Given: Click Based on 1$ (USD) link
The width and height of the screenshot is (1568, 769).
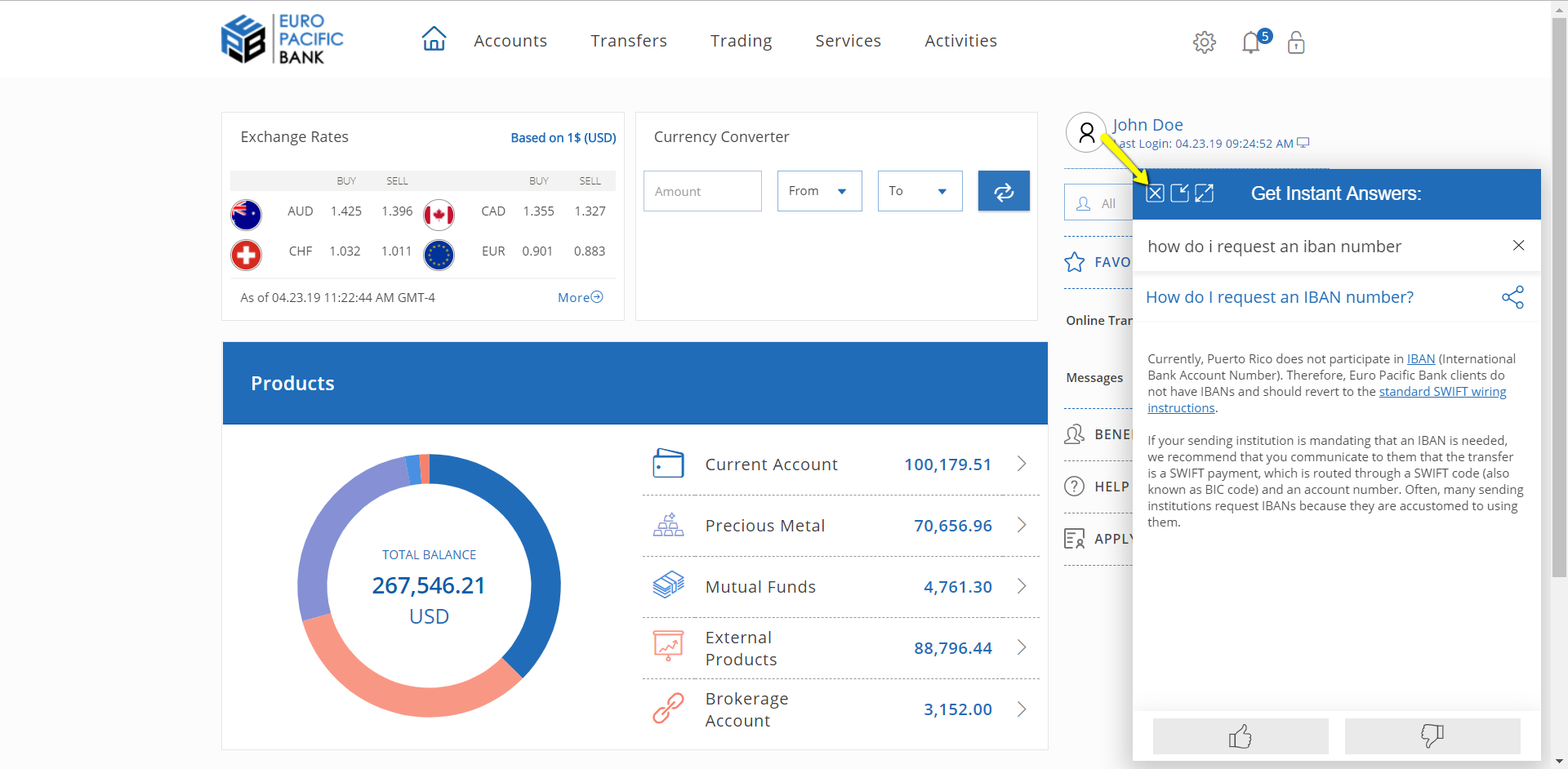Looking at the screenshot, I should pos(563,138).
